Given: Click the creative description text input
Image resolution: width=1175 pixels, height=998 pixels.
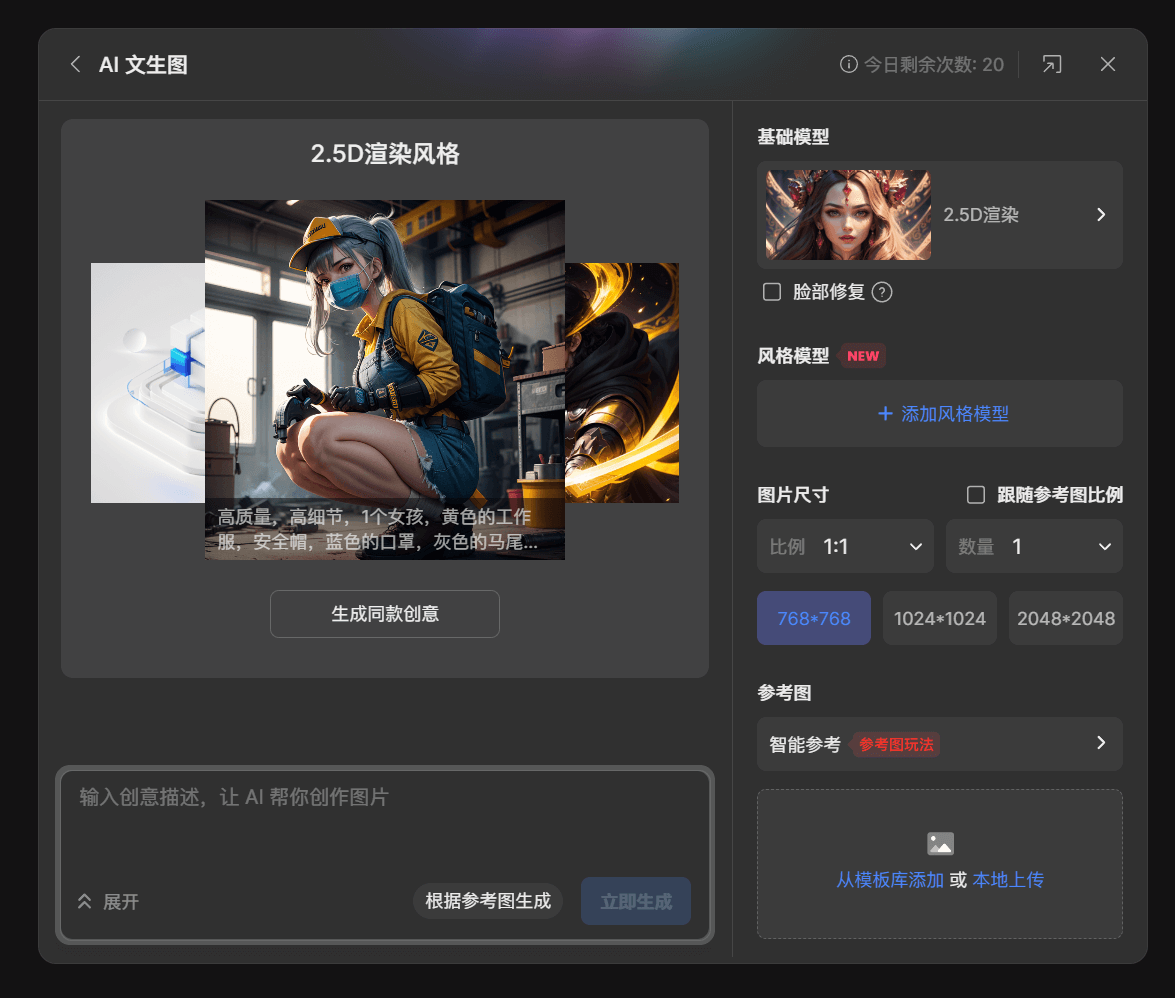Looking at the screenshot, I should pos(385,820).
